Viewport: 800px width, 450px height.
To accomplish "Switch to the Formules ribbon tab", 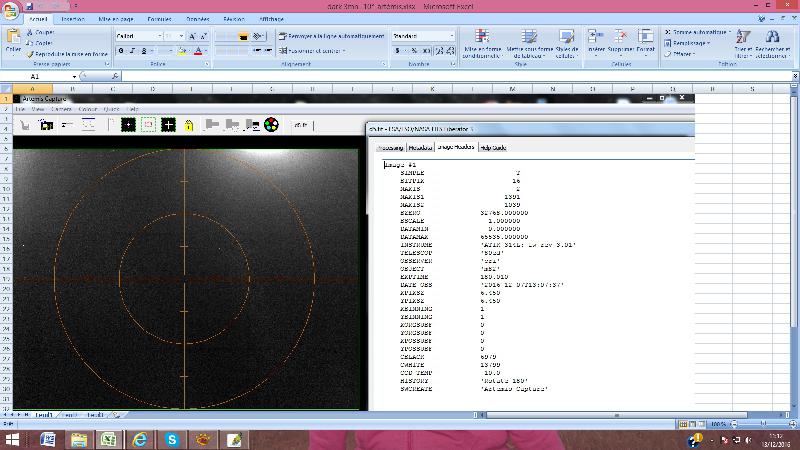I will point(159,19).
